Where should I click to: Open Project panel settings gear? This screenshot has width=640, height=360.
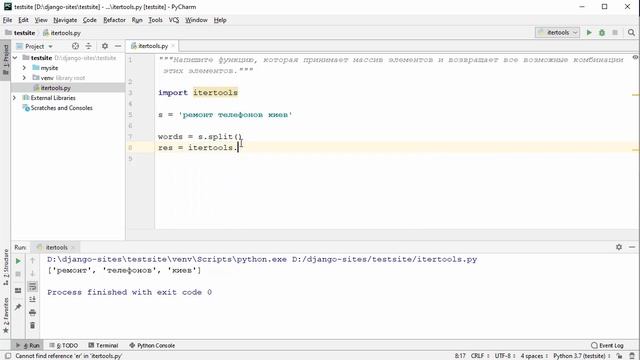(105, 46)
